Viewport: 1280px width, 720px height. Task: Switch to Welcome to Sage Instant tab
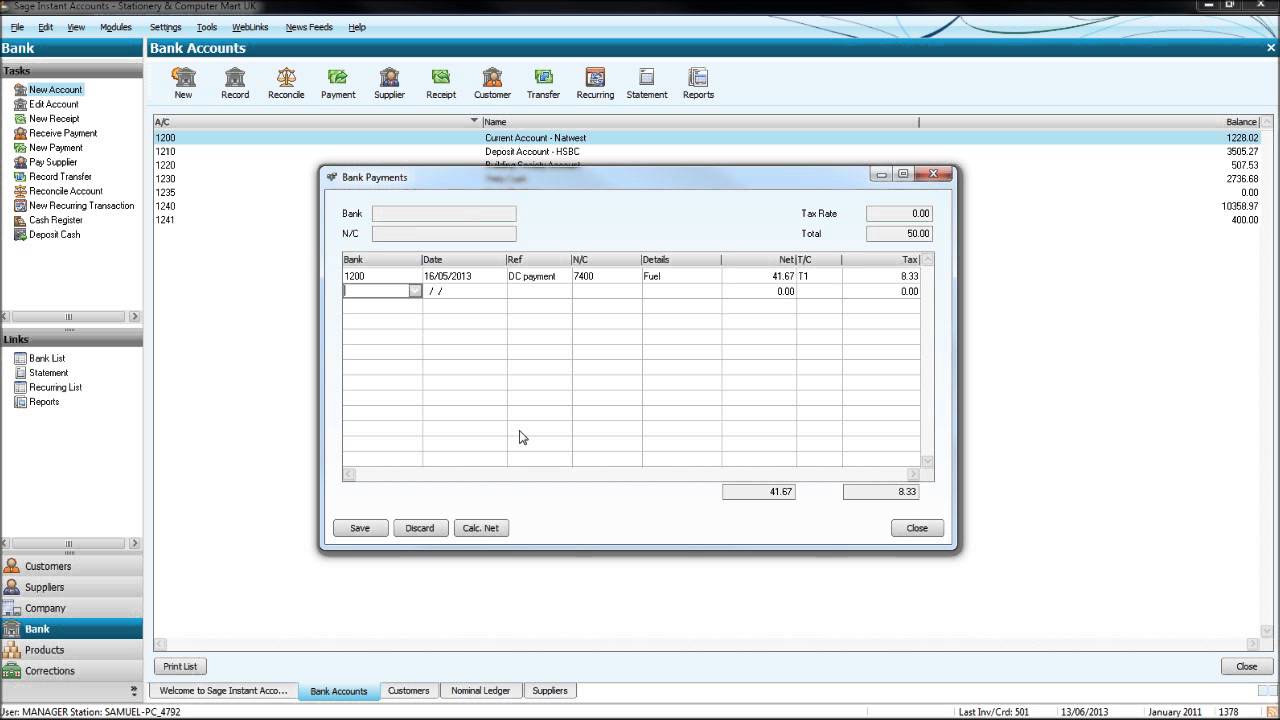coord(223,691)
